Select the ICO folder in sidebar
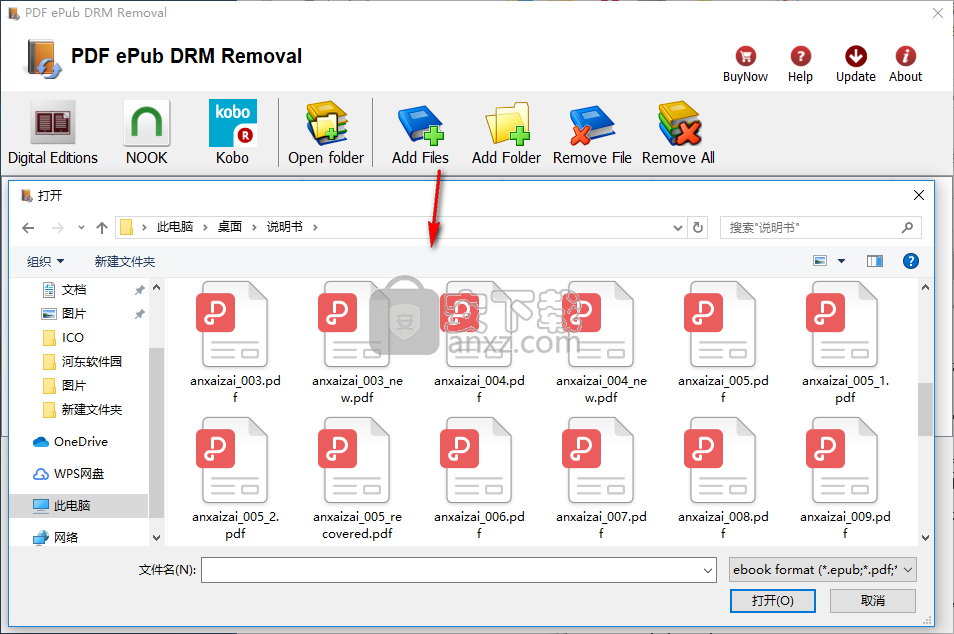The width and height of the screenshot is (954, 634). pos(72,338)
